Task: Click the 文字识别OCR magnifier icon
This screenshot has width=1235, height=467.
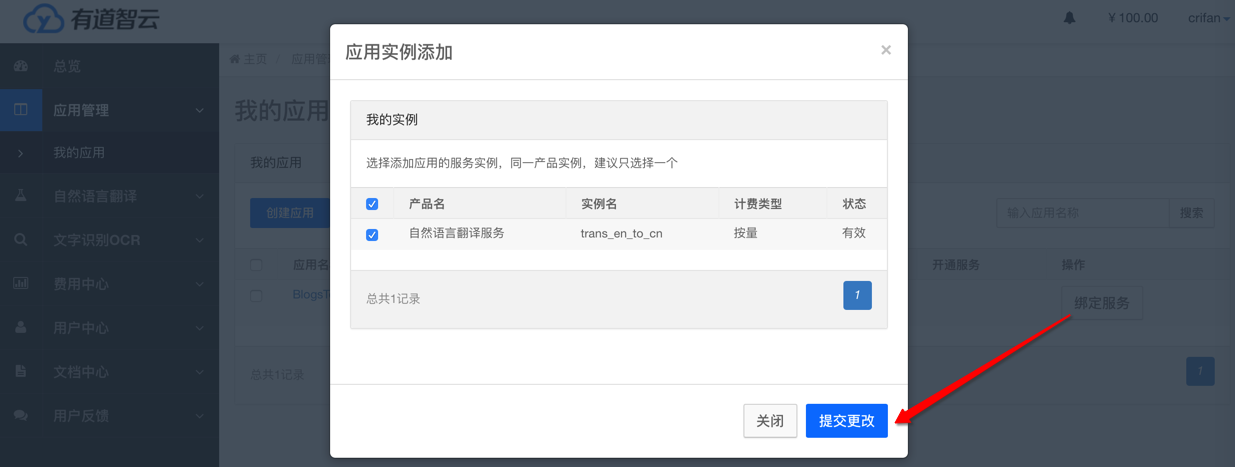Action: point(21,240)
